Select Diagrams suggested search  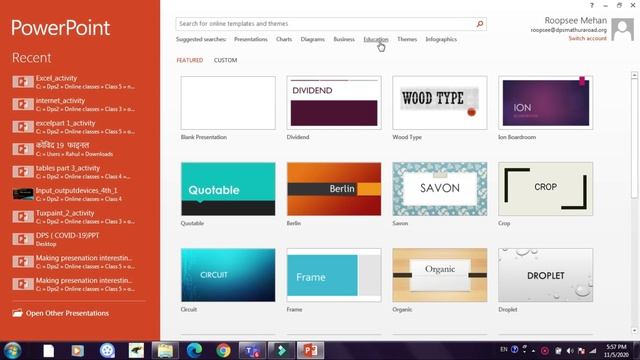click(x=313, y=39)
